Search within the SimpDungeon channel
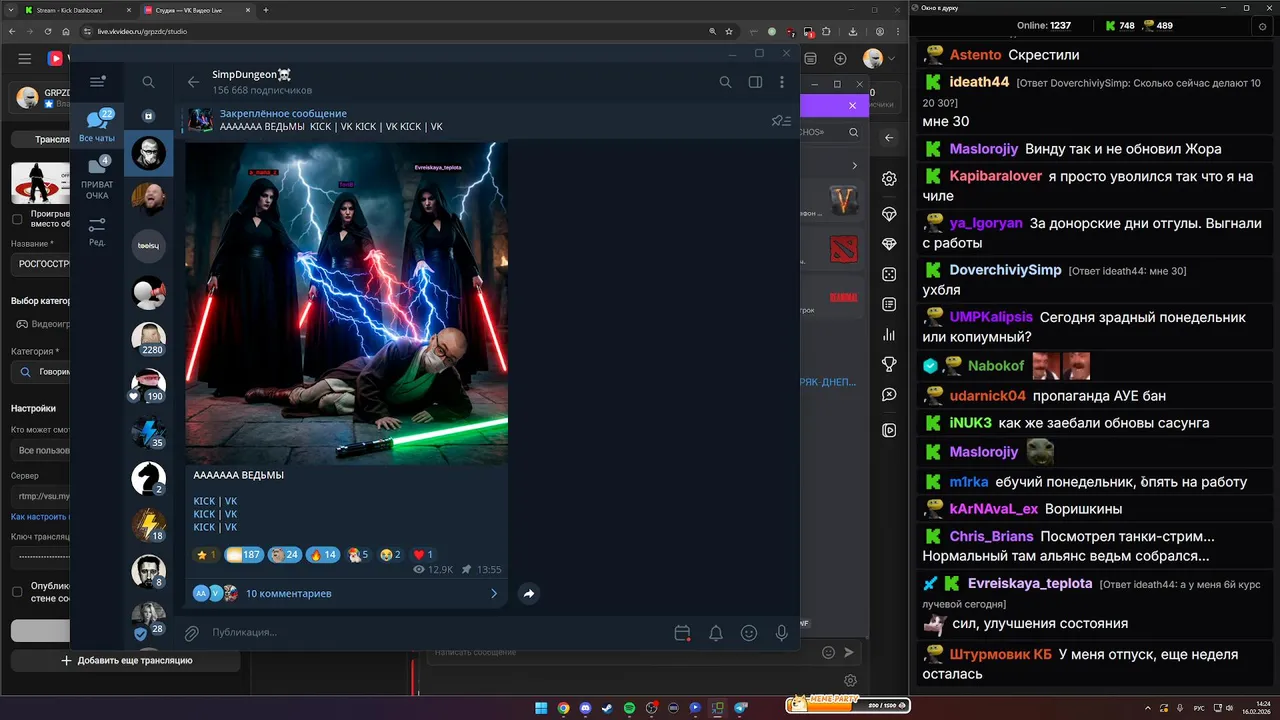The width and height of the screenshot is (1280, 720). coord(726,82)
